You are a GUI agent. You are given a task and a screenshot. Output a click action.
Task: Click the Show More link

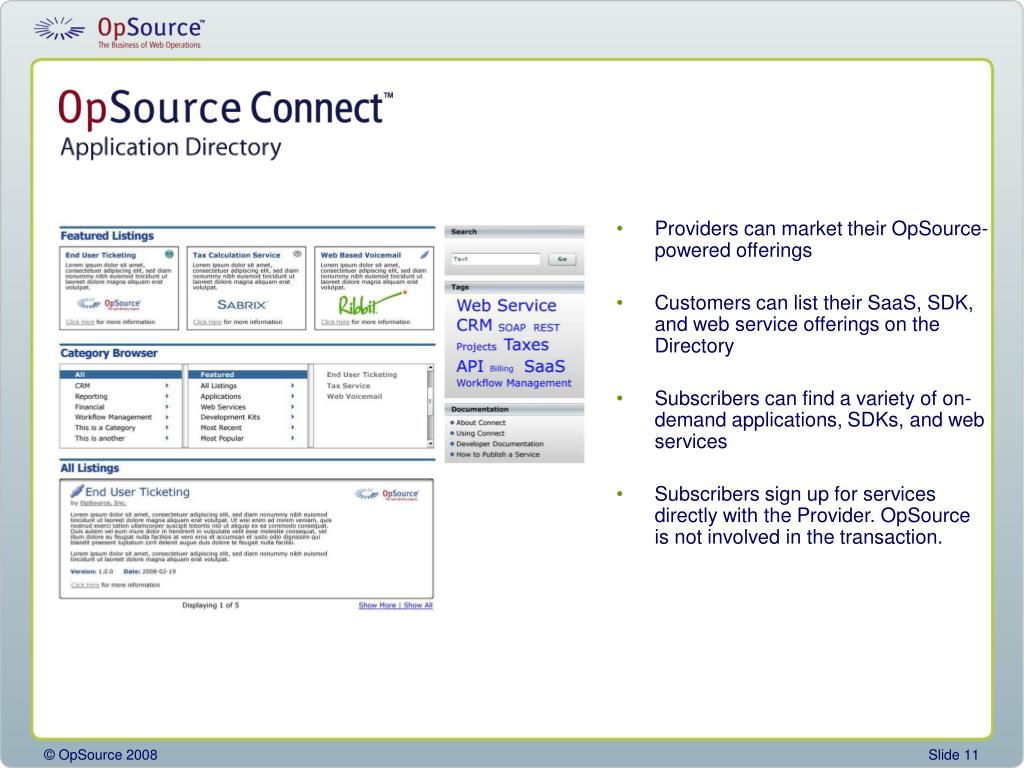pyautogui.click(x=377, y=605)
